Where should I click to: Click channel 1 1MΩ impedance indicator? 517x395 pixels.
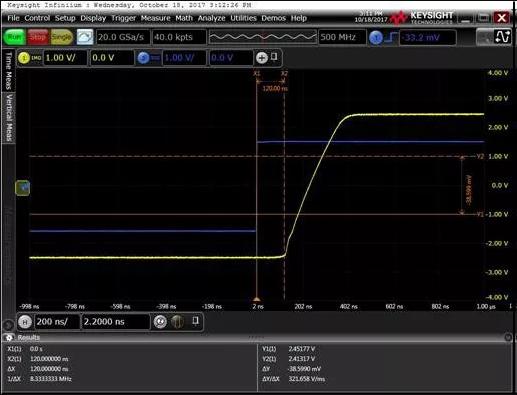point(36,58)
